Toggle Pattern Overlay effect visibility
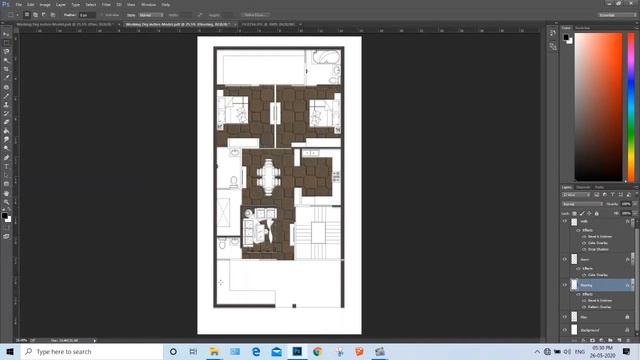Viewport: 640px width, 360px height. point(584,307)
